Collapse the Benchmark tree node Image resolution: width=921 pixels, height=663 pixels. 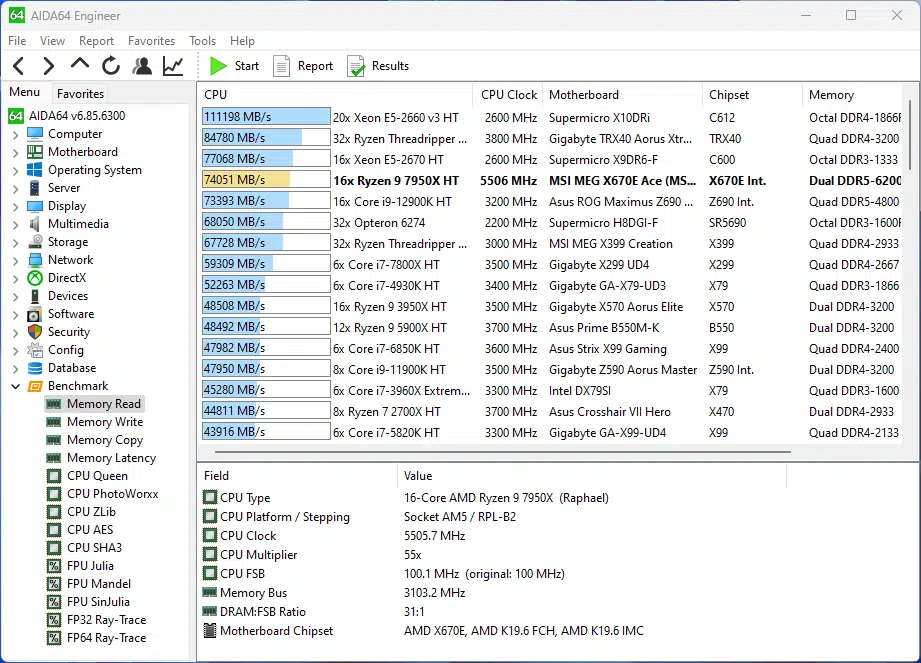(x=15, y=386)
